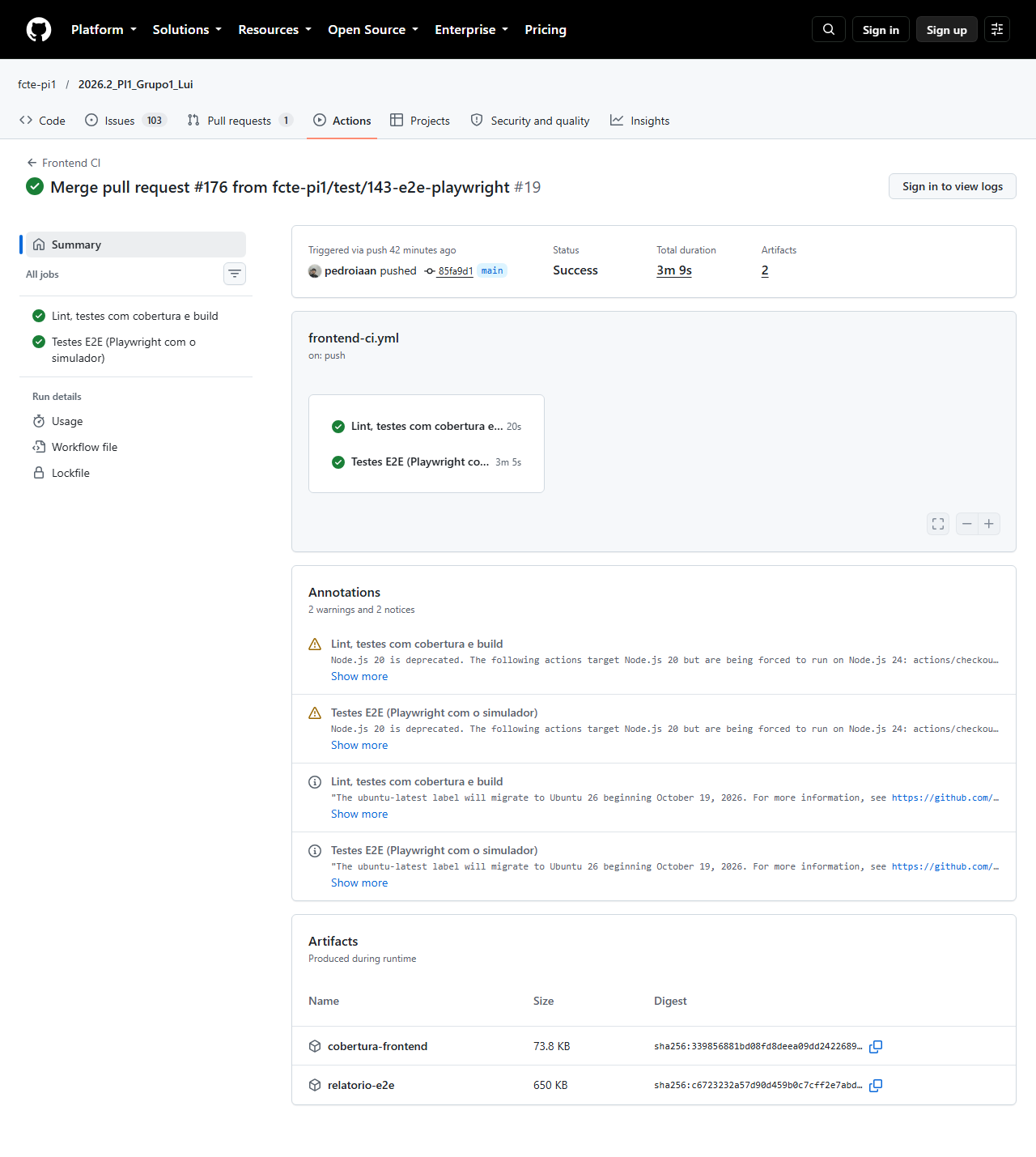This screenshot has height=1157, width=1036.
Task: Open commit 85fa9d1
Action: (455, 271)
